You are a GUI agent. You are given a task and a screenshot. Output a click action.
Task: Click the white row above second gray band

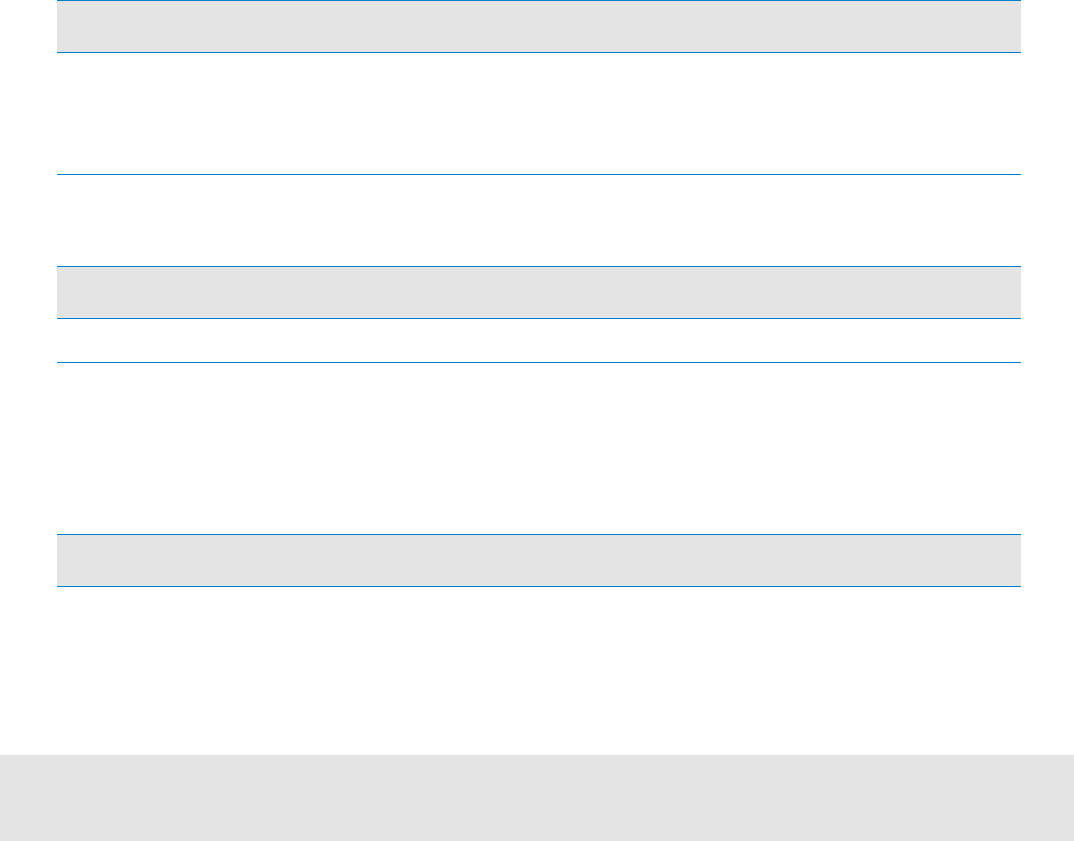[x=538, y=221]
